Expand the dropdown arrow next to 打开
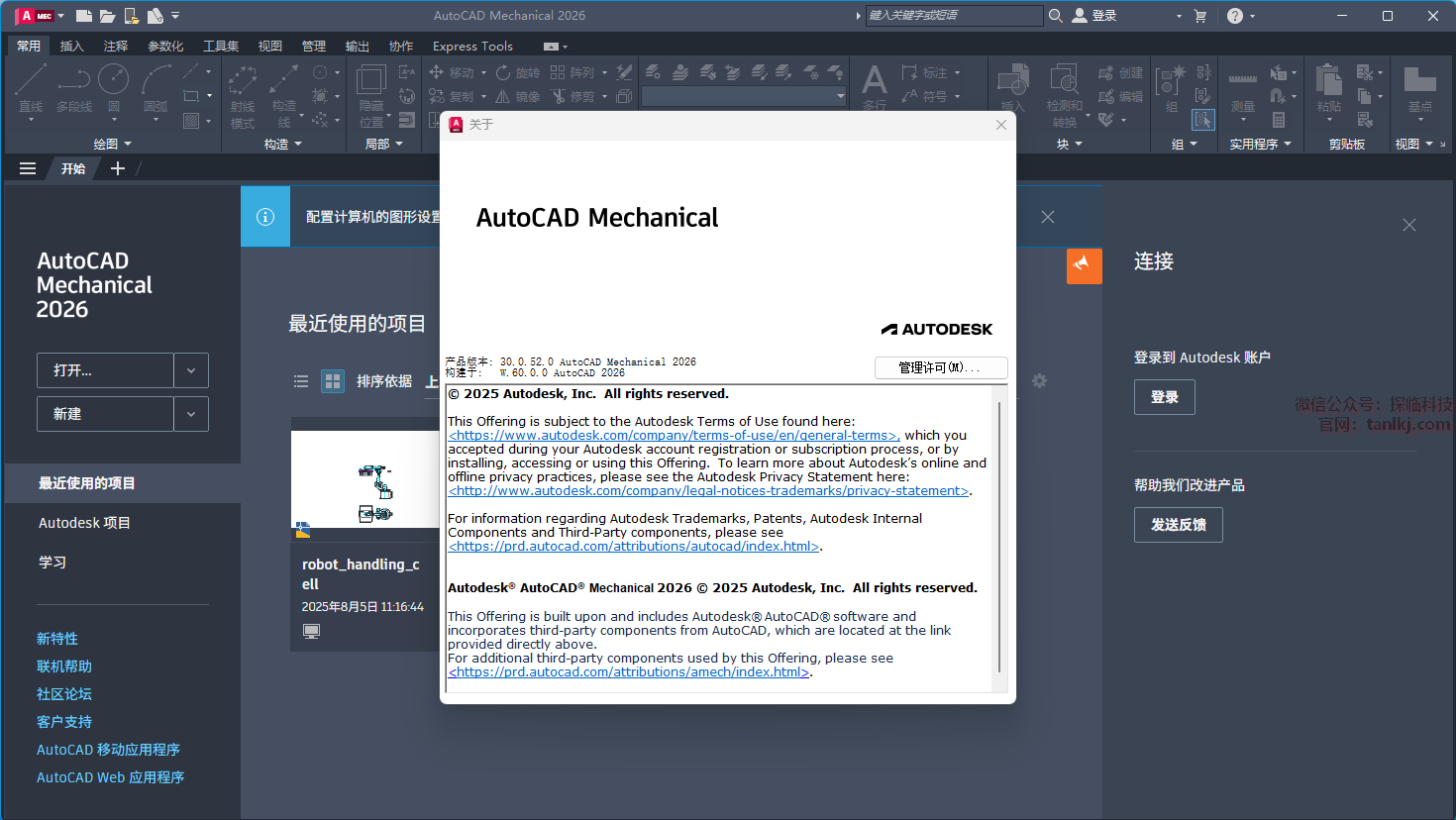 tap(191, 370)
